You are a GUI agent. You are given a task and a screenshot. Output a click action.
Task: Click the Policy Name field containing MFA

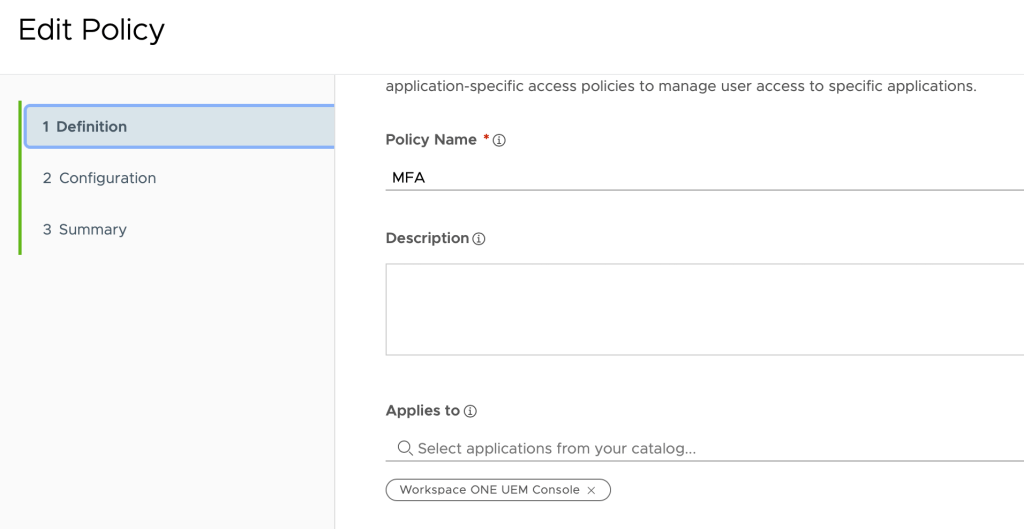click(700, 177)
